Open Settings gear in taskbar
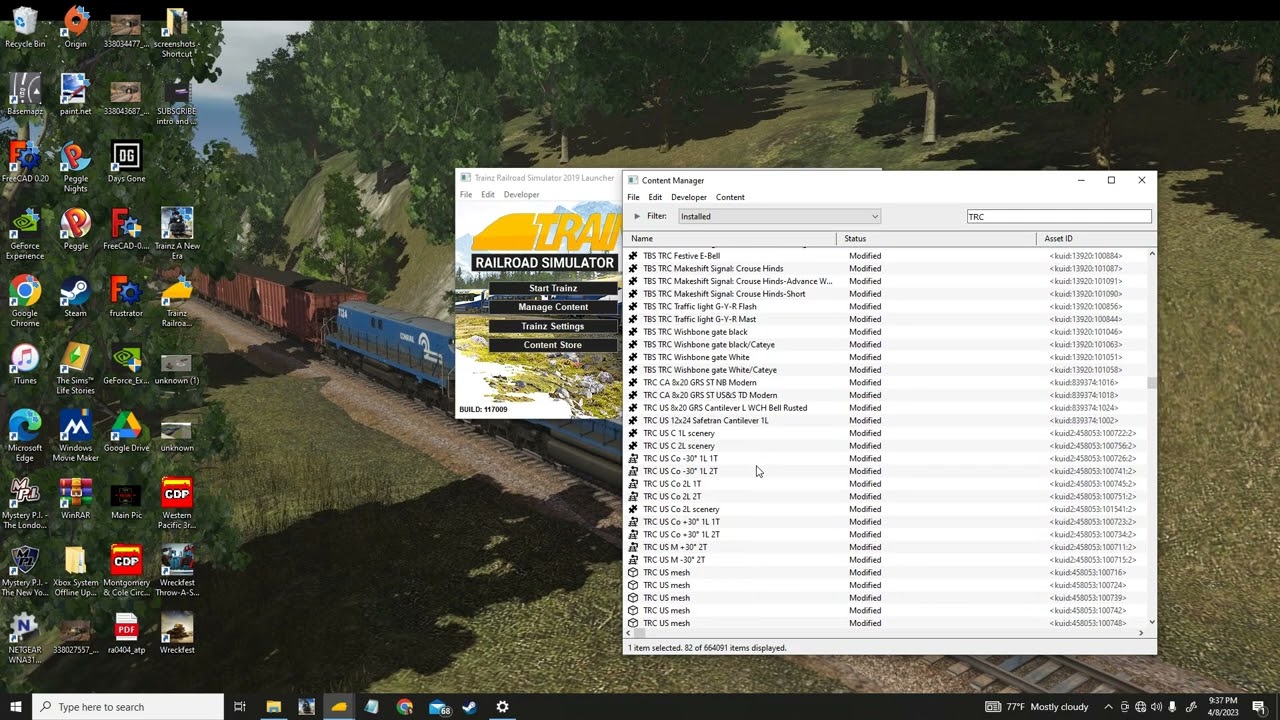The width and height of the screenshot is (1280, 720). [x=502, y=707]
